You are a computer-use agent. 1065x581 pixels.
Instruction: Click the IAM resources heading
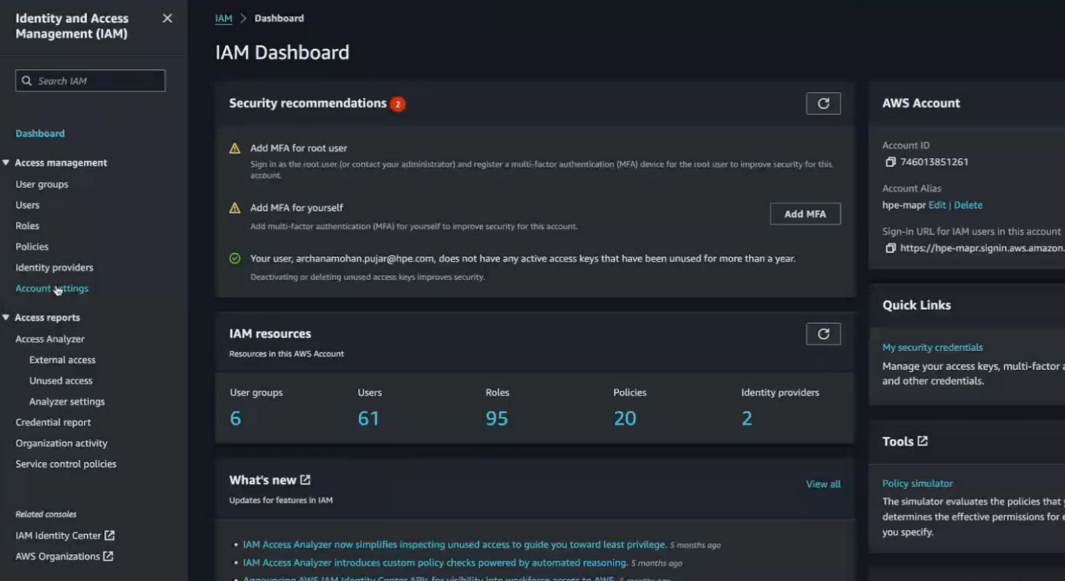(270, 334)
